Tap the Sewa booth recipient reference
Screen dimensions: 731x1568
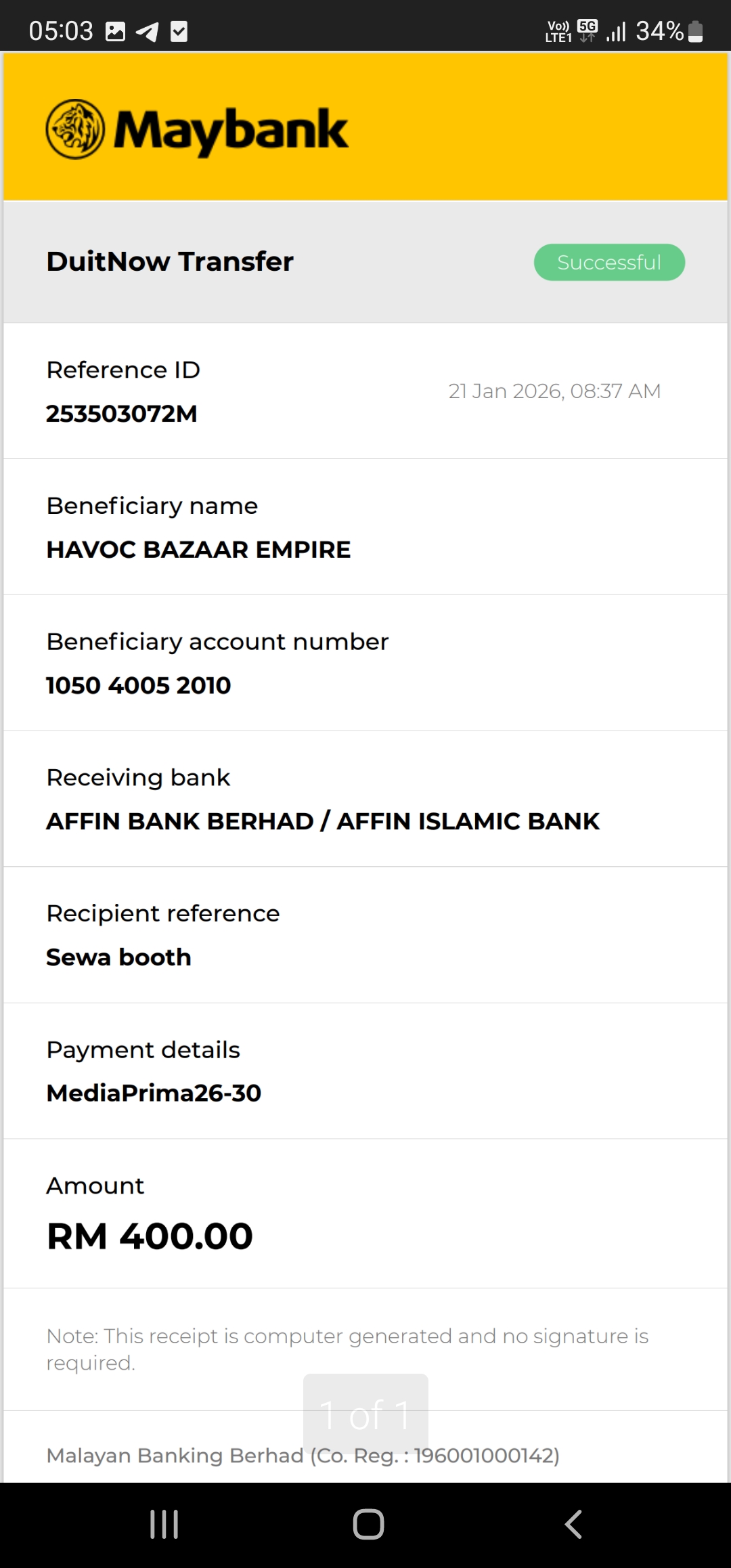click(x=118, y=957)
